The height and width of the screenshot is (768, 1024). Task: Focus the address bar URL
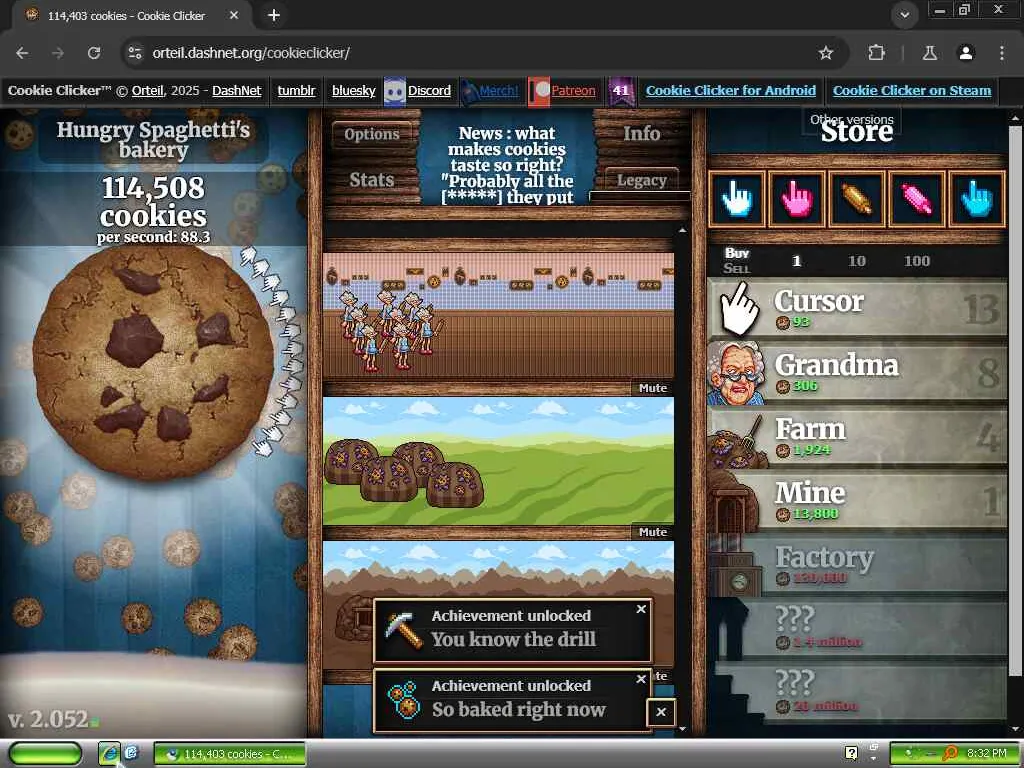pos(251,53)
